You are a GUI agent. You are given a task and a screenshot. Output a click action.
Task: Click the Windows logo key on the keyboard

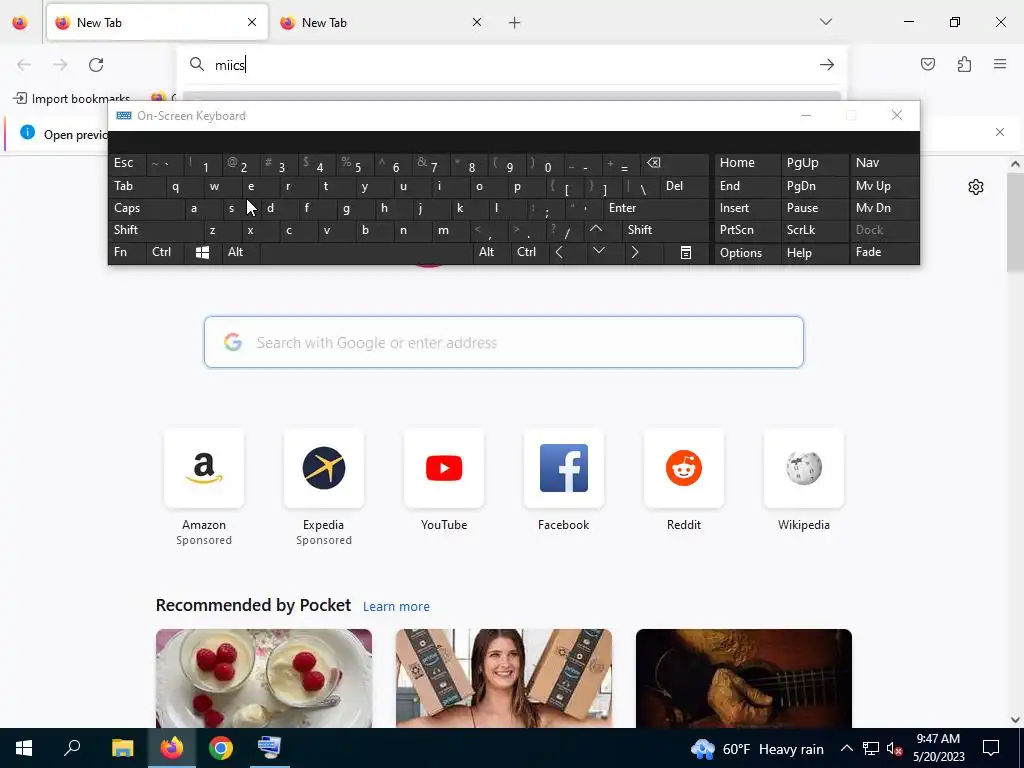click(202, 252)
